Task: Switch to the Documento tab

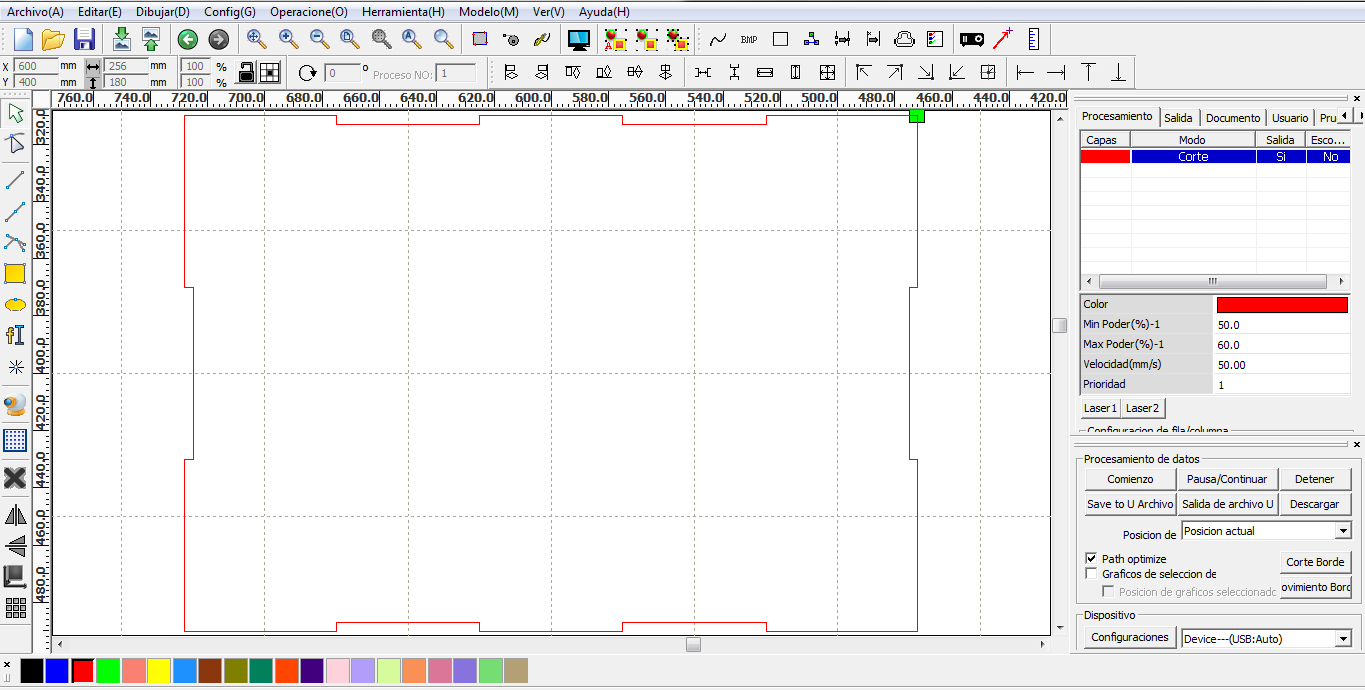Action: [1233, 118]
